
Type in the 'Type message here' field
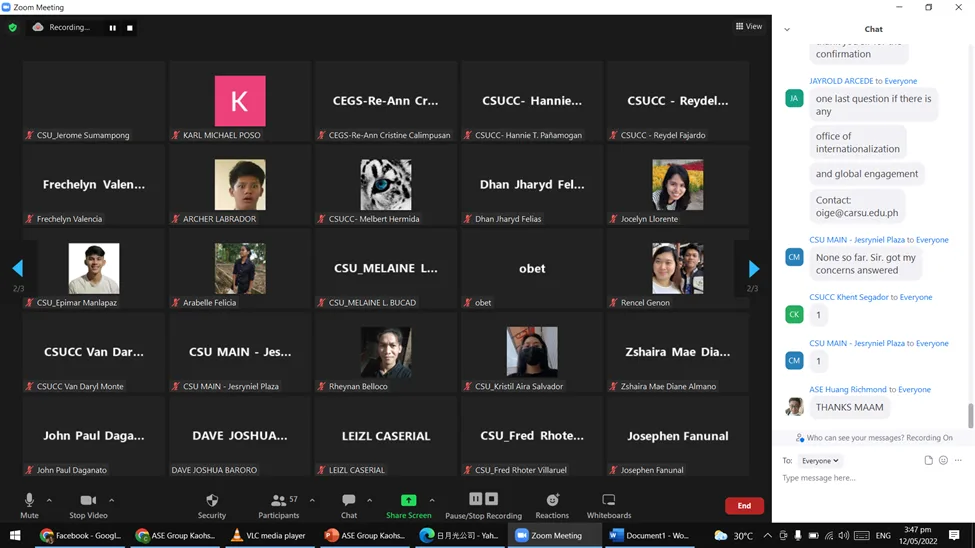pyautogui.click(x=860, y=478)
